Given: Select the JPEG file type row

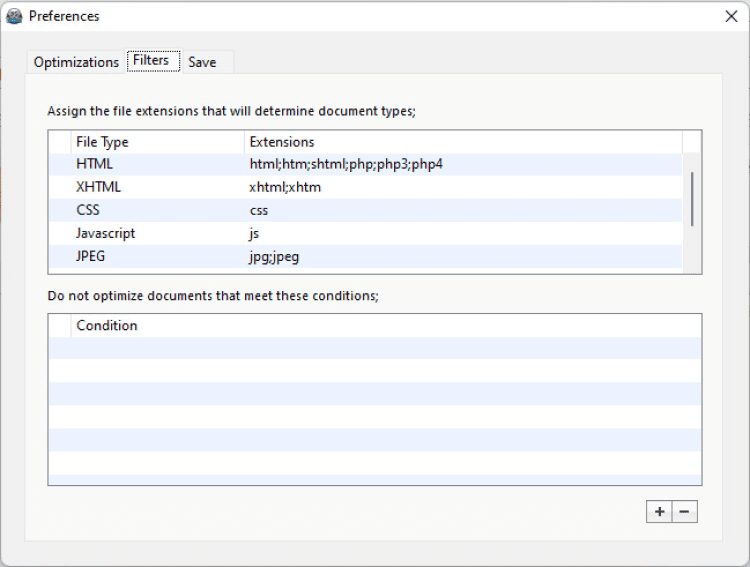Looking at the screenshot, I should pos(90,256).
